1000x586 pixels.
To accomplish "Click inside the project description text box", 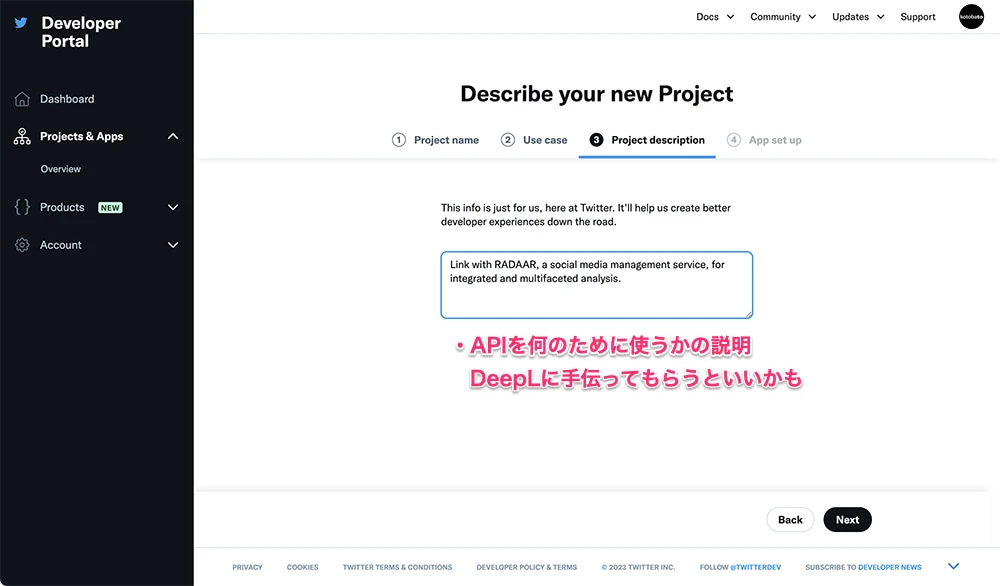I will (596, 285).
